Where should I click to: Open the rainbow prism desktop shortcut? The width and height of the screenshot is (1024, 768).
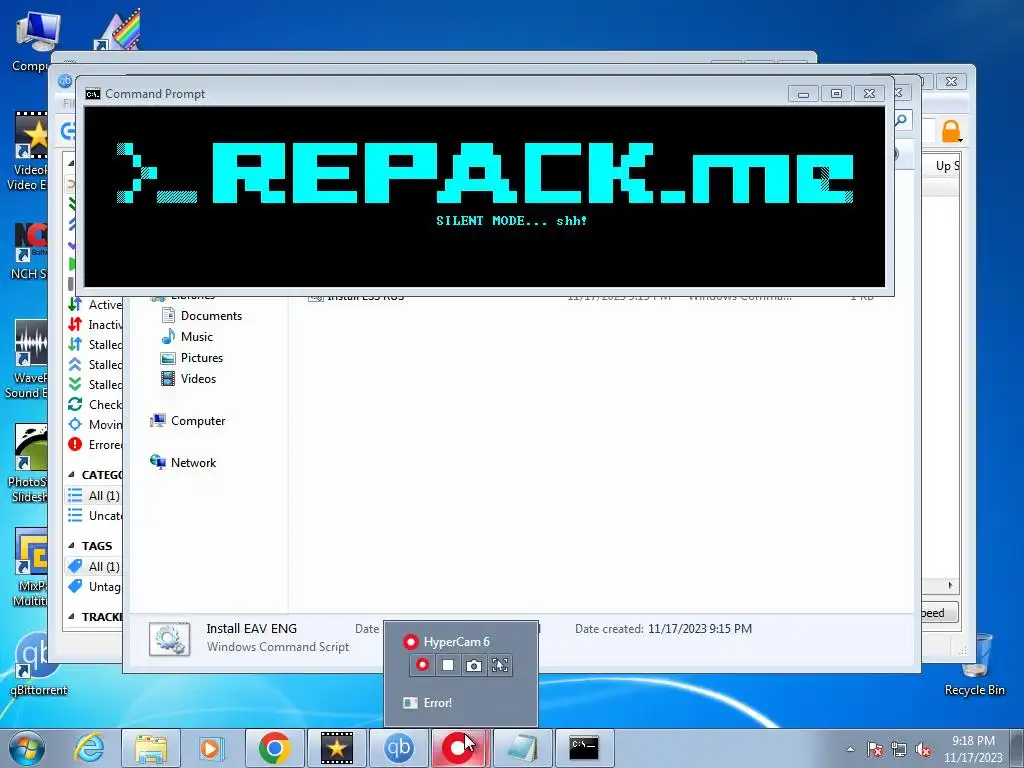[118, 30]
